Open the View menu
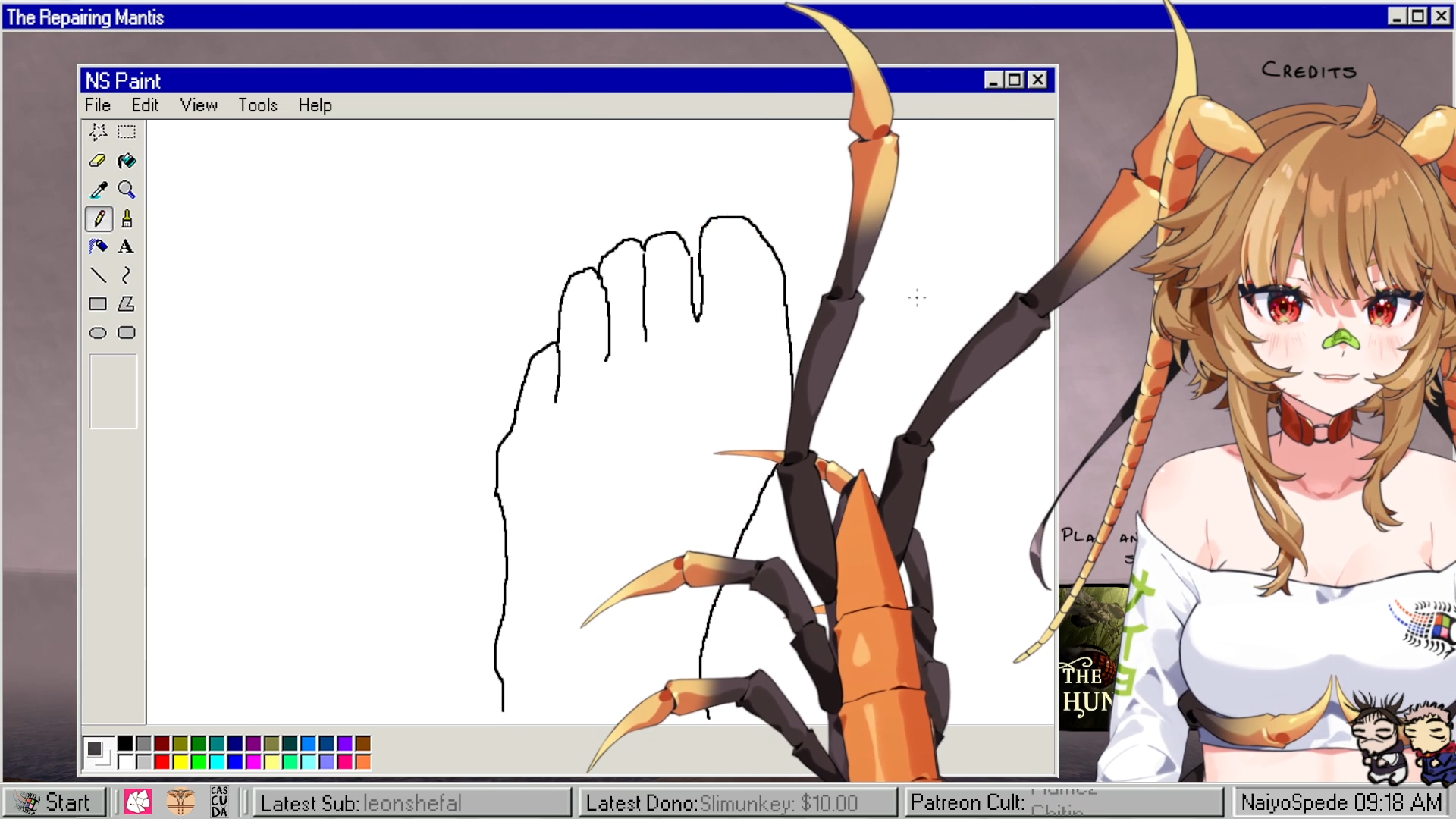1456x819 pixels. point(199,105)
